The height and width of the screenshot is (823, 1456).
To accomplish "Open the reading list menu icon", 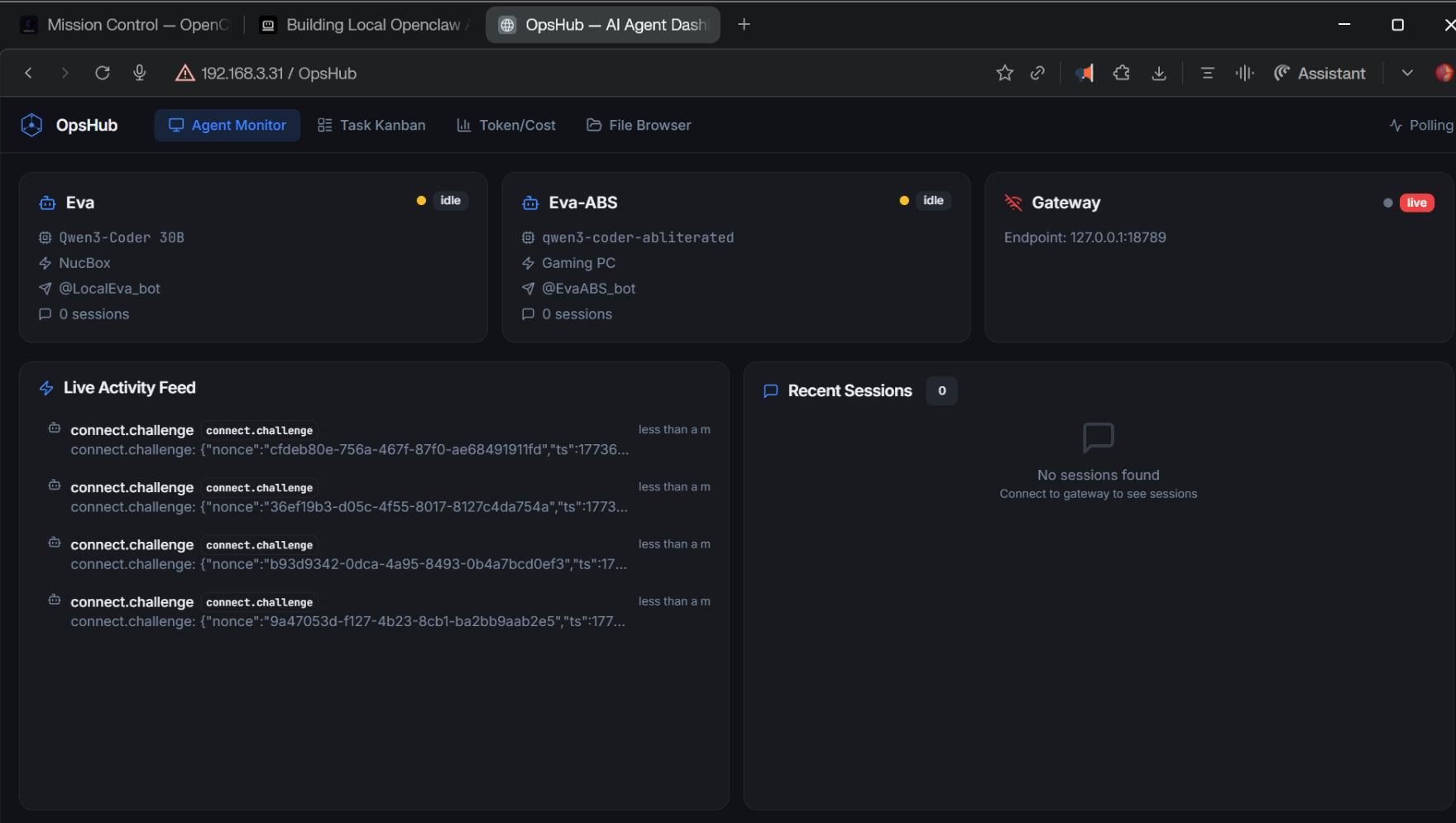I will click(x=1207, y=73).
